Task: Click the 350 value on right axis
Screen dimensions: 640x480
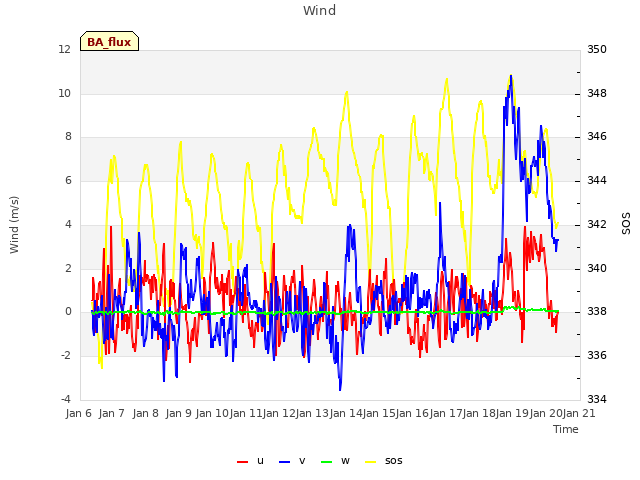Action: click(597, 49)
